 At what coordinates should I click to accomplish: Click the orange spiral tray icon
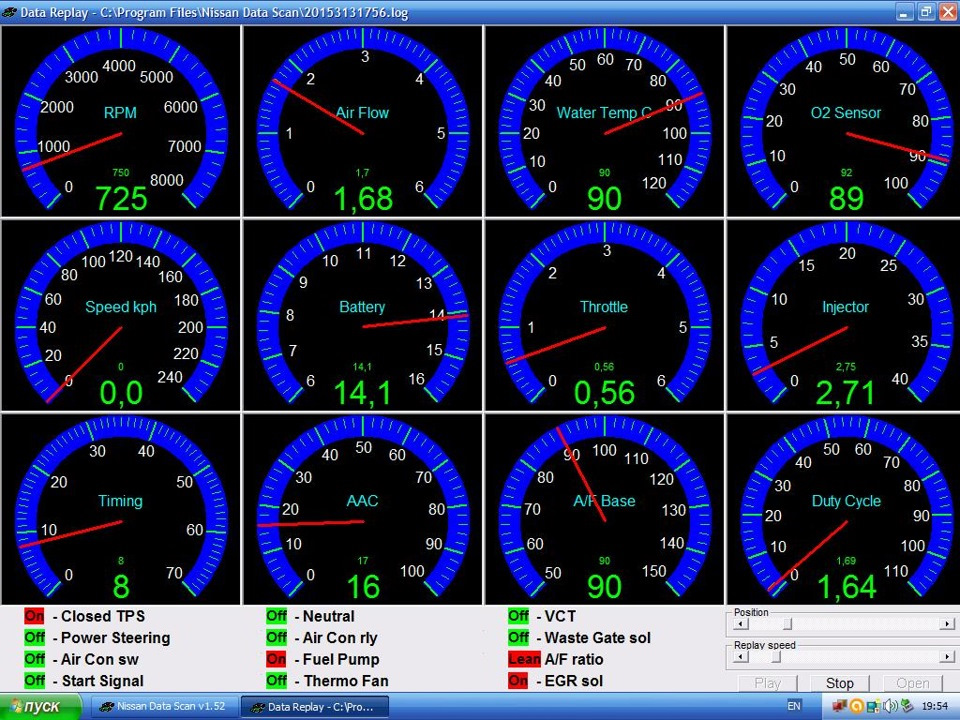click(x=857, y=707)
